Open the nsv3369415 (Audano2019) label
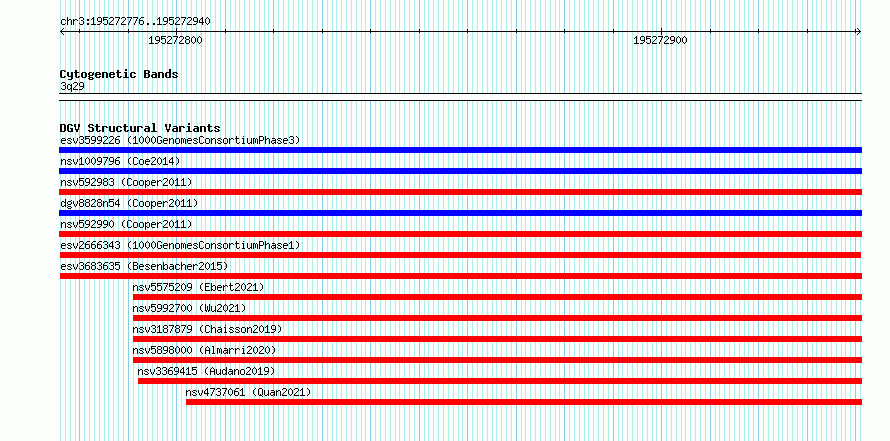 coord(206,371)
